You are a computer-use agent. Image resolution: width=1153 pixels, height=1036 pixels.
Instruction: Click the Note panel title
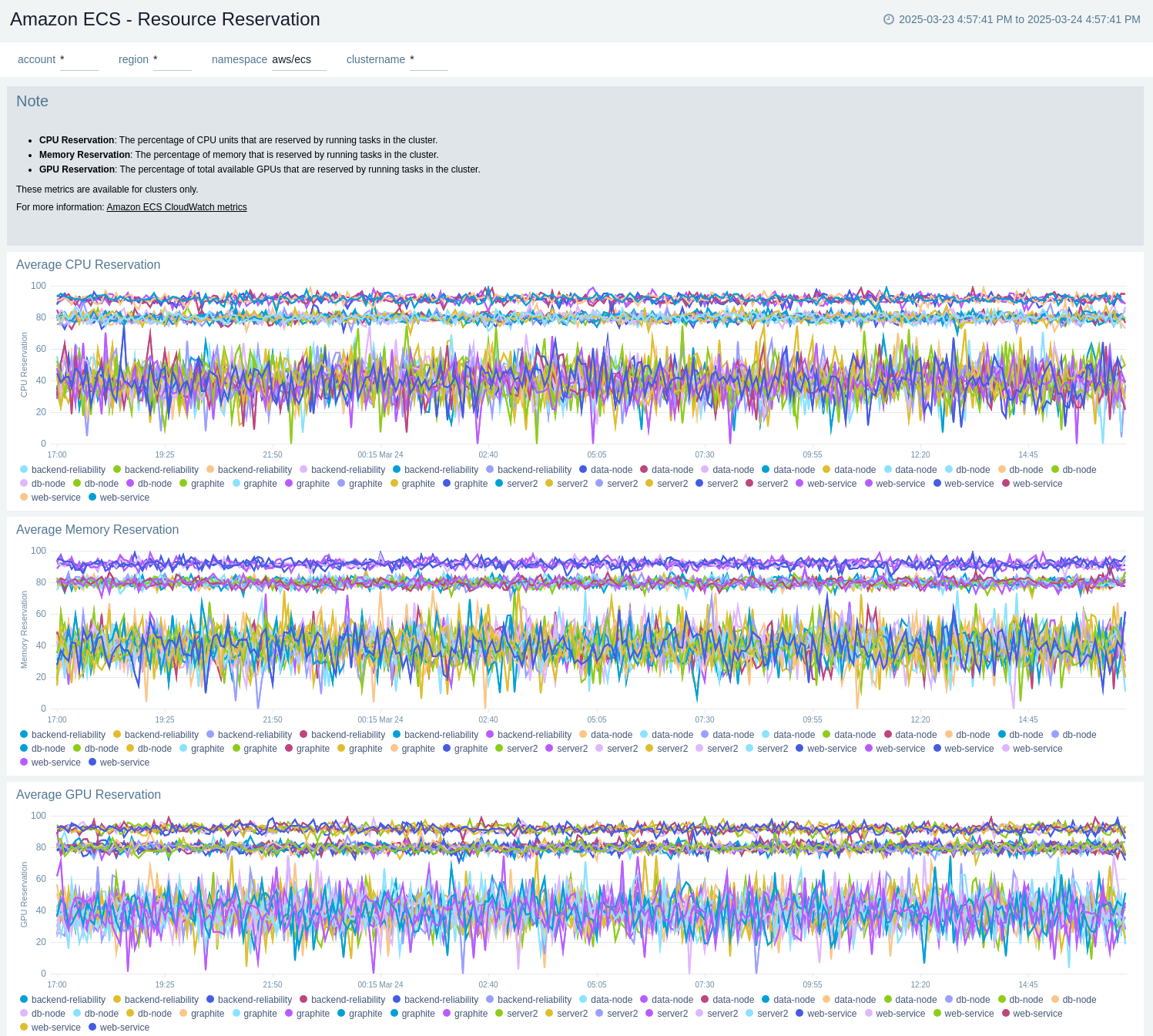click(x=32, y=101)
